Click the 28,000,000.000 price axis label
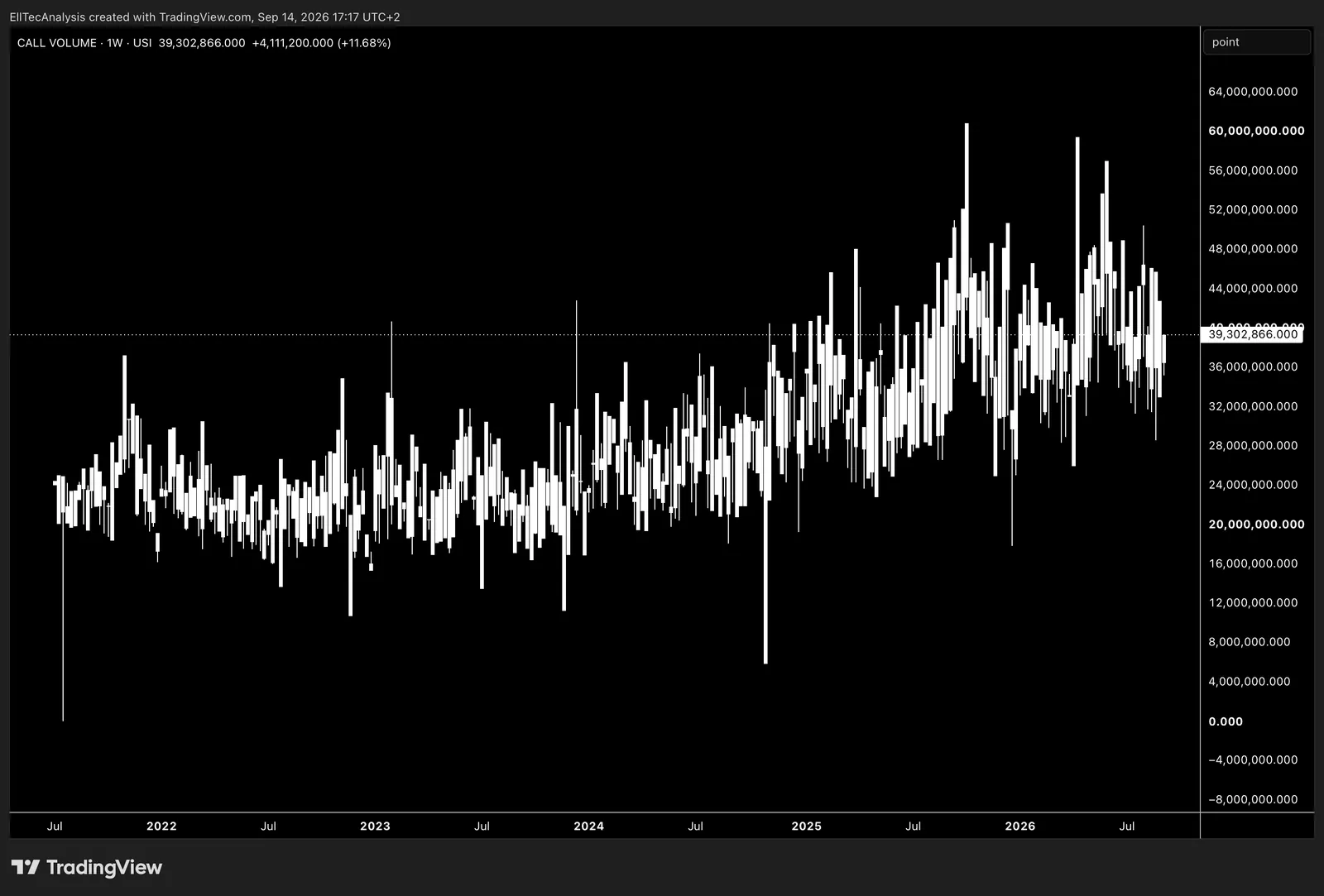1324x896 pixels. pos(1253,445)
